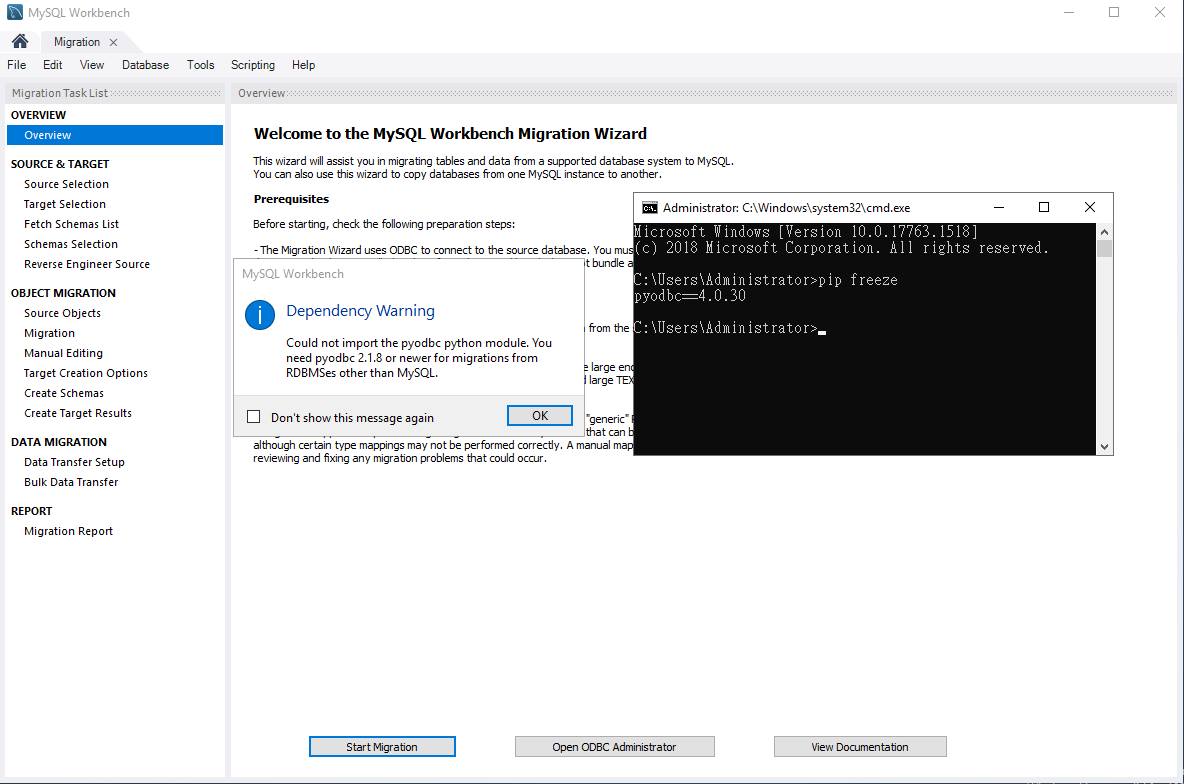1184x784 pixels.
Task: Open the File menu
Action: coord(17,65)
